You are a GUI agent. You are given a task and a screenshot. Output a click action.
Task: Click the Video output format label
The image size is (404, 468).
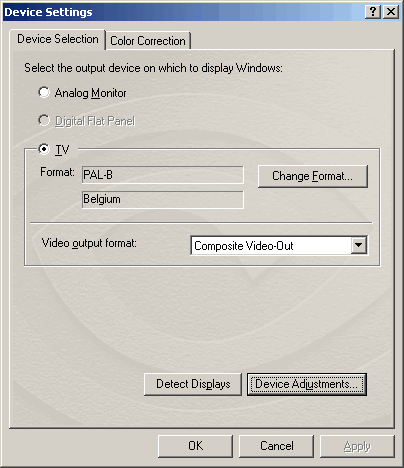(89, 243)
